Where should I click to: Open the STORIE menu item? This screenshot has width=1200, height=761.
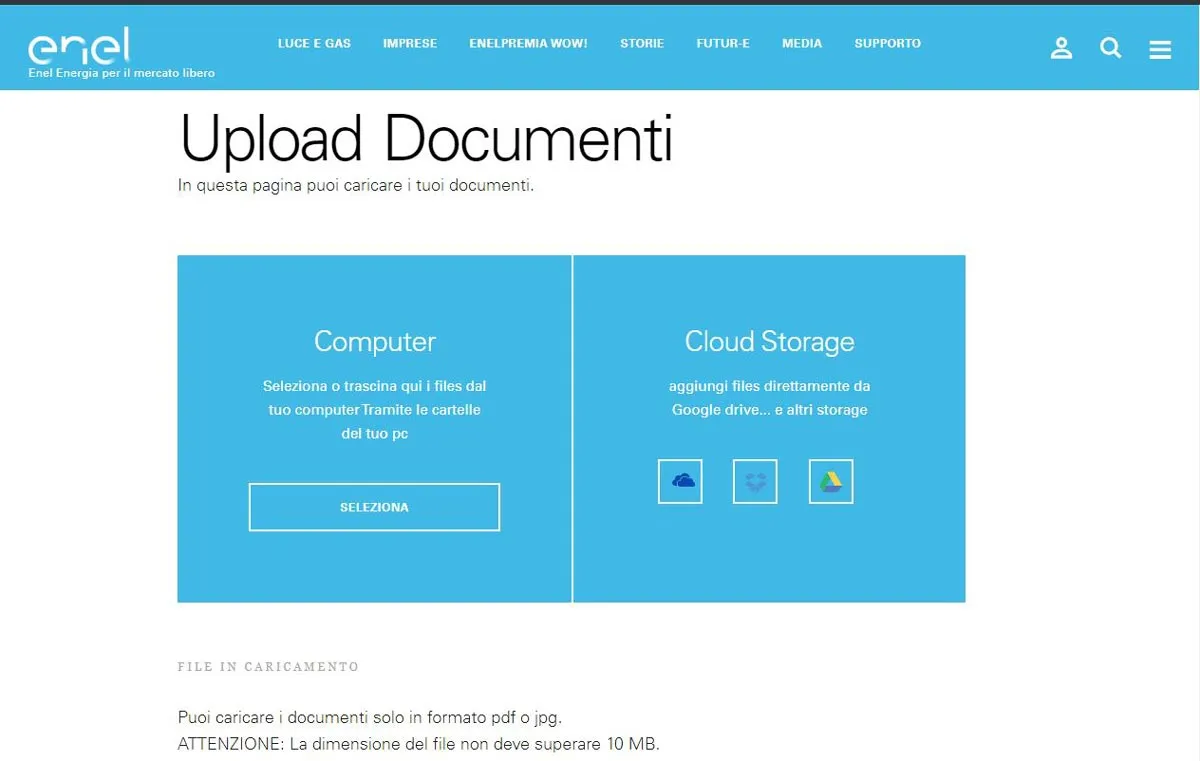pos(642,44)
